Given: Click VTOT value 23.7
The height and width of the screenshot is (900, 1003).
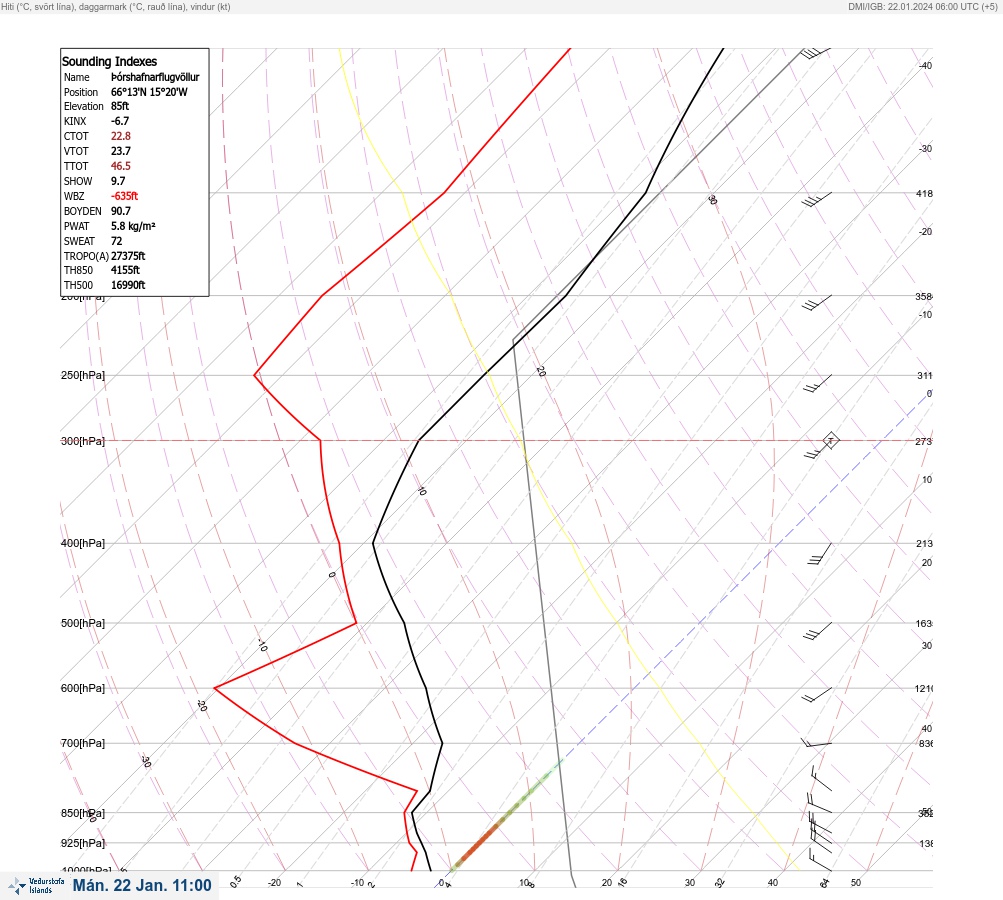Looking at the screenshot, I should [x=121, y=151].
